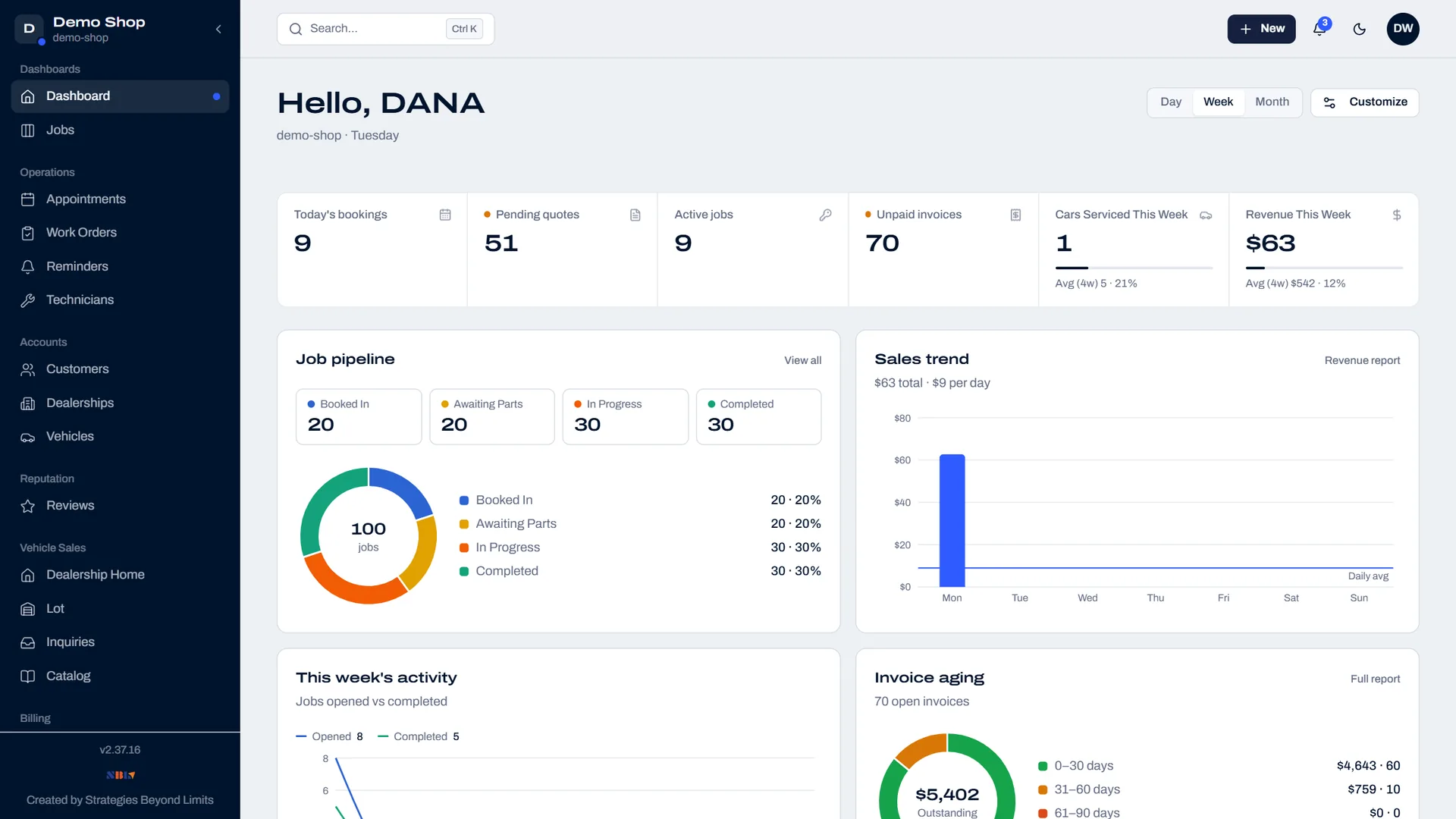Screen dimensions: 1456x819
Task: Switch to Day view
Action: pyautogui.click(x=1170, y=102)
